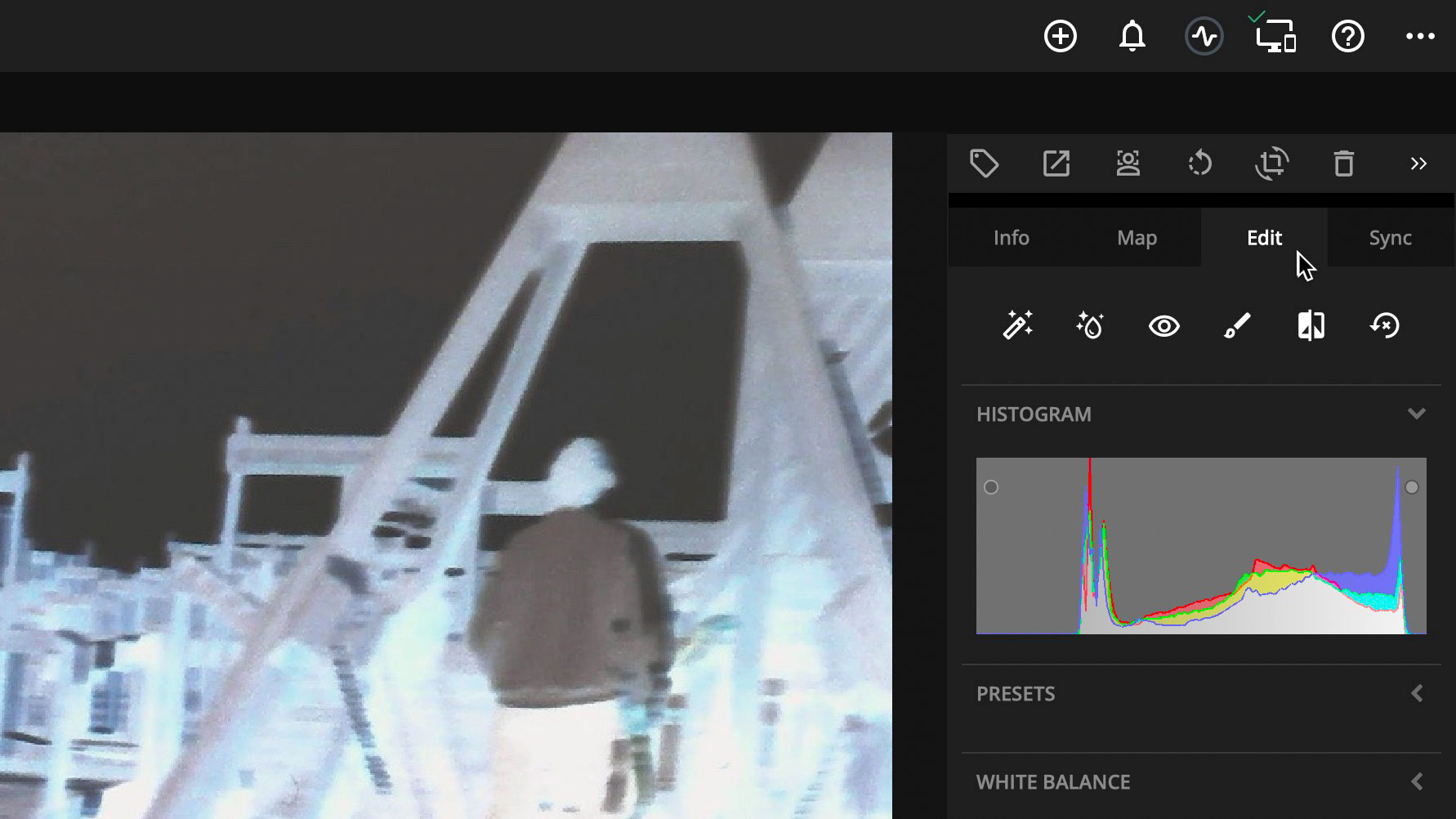The image size is (1456, 819).
Task: Toggle the eye preview icon
Action: pyautogui.click(x=1163, y=326)
